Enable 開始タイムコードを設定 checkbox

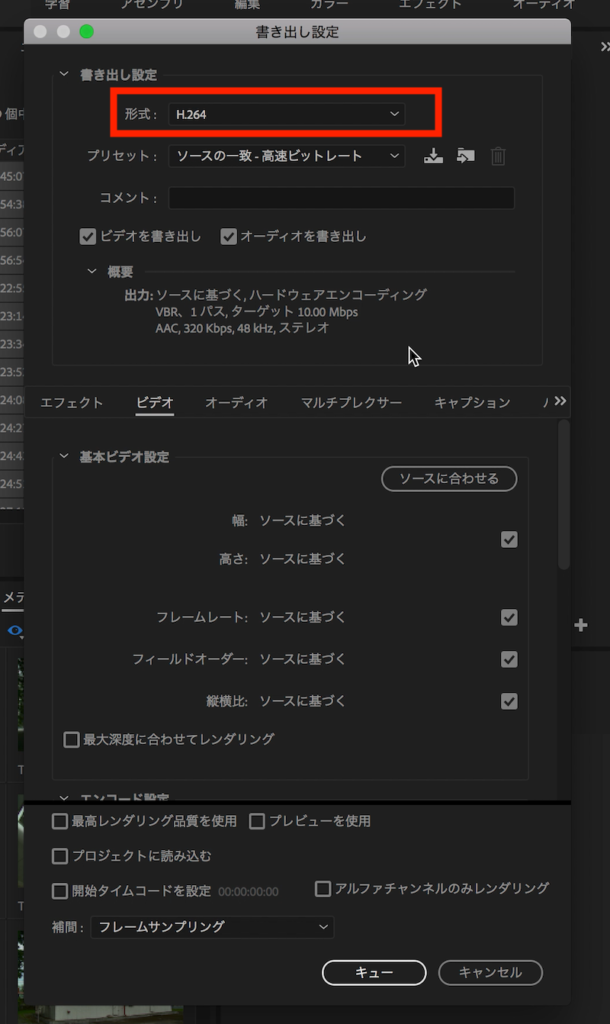(x=59, y=891)
